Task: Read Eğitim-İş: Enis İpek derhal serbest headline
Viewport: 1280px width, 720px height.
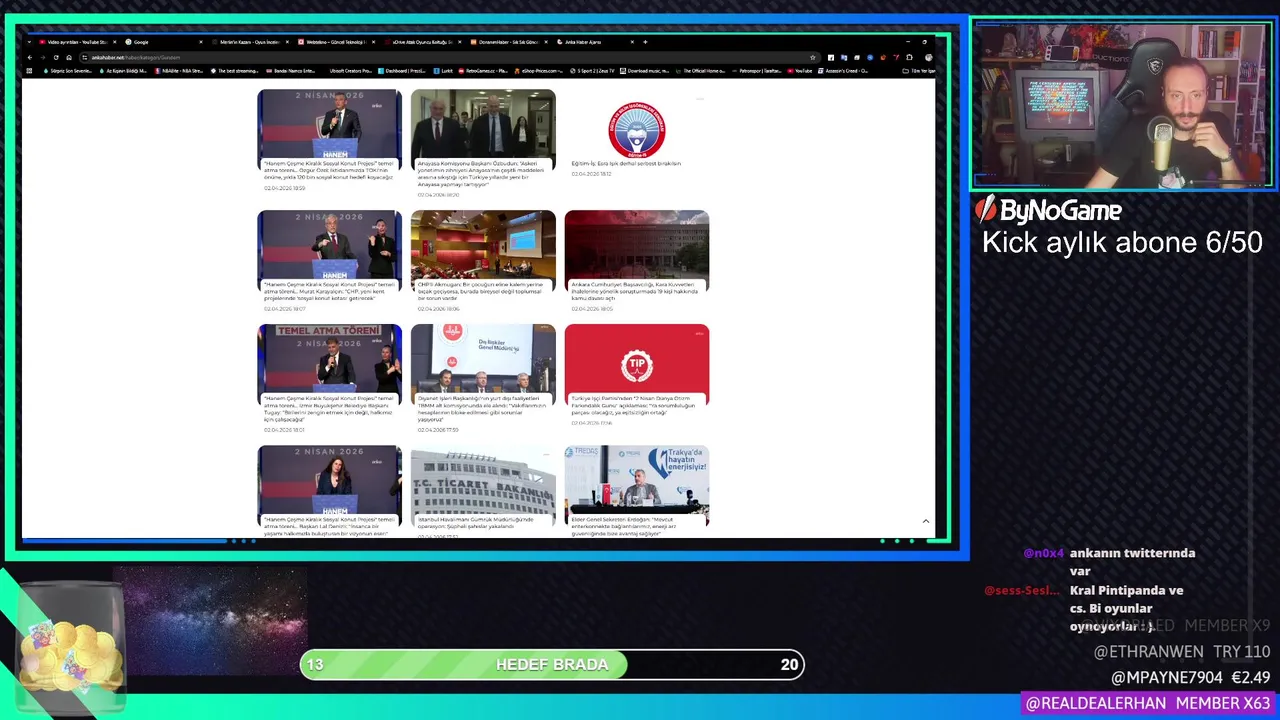Action: click(626, 163)
